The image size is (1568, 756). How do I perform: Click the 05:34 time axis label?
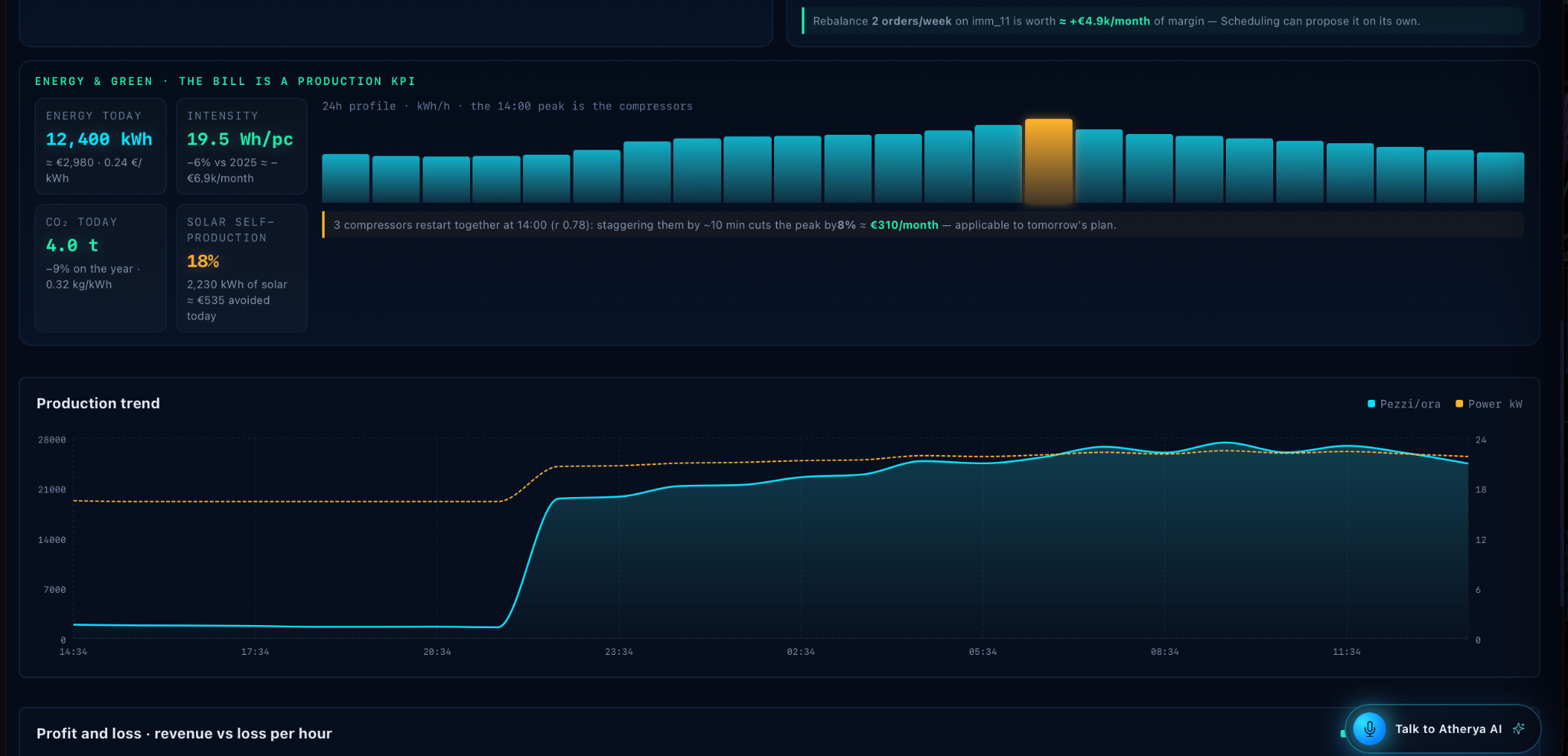click(983, 652)
